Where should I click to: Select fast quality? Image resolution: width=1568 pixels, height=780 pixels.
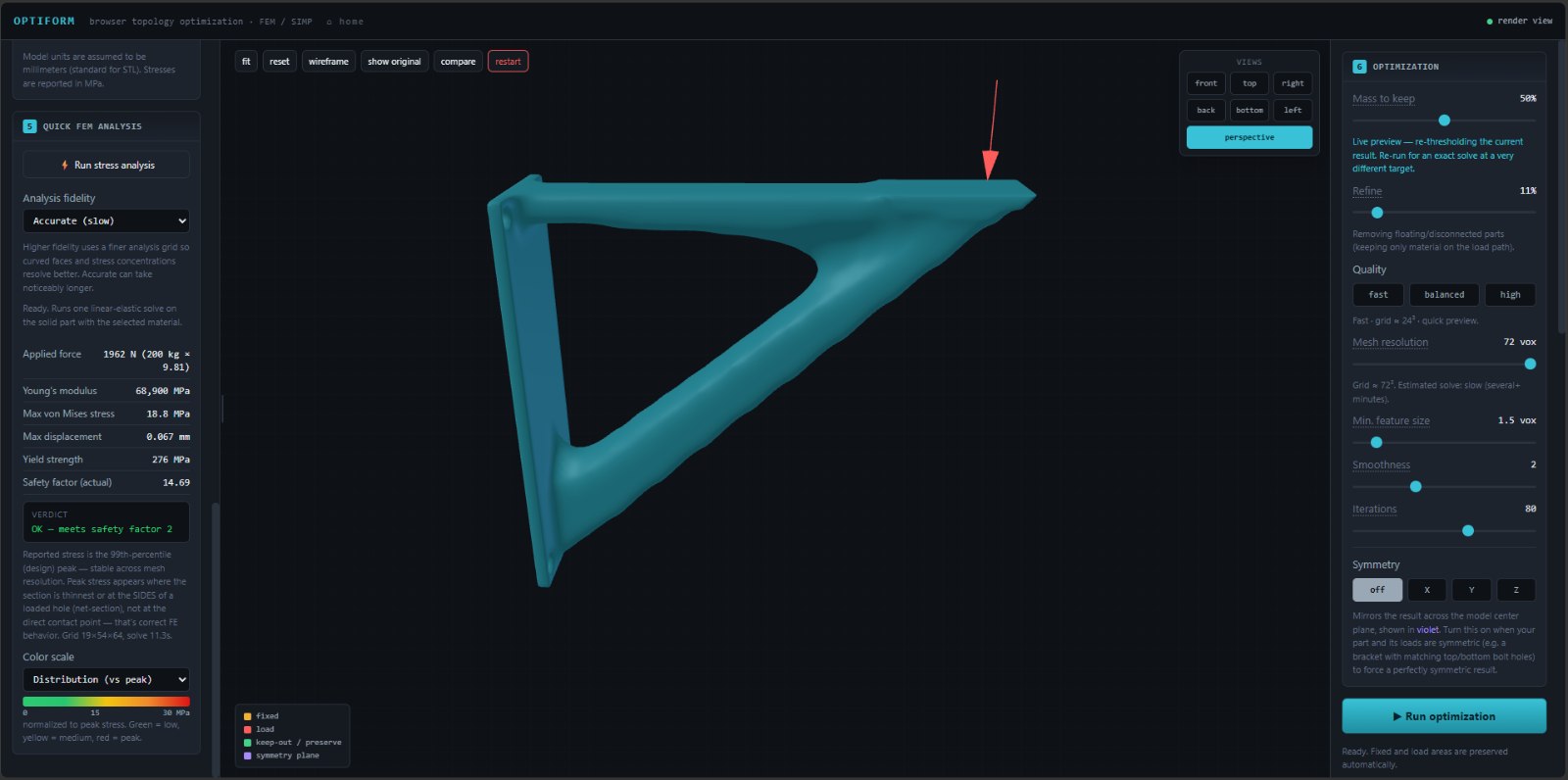tap(1378, 295)
